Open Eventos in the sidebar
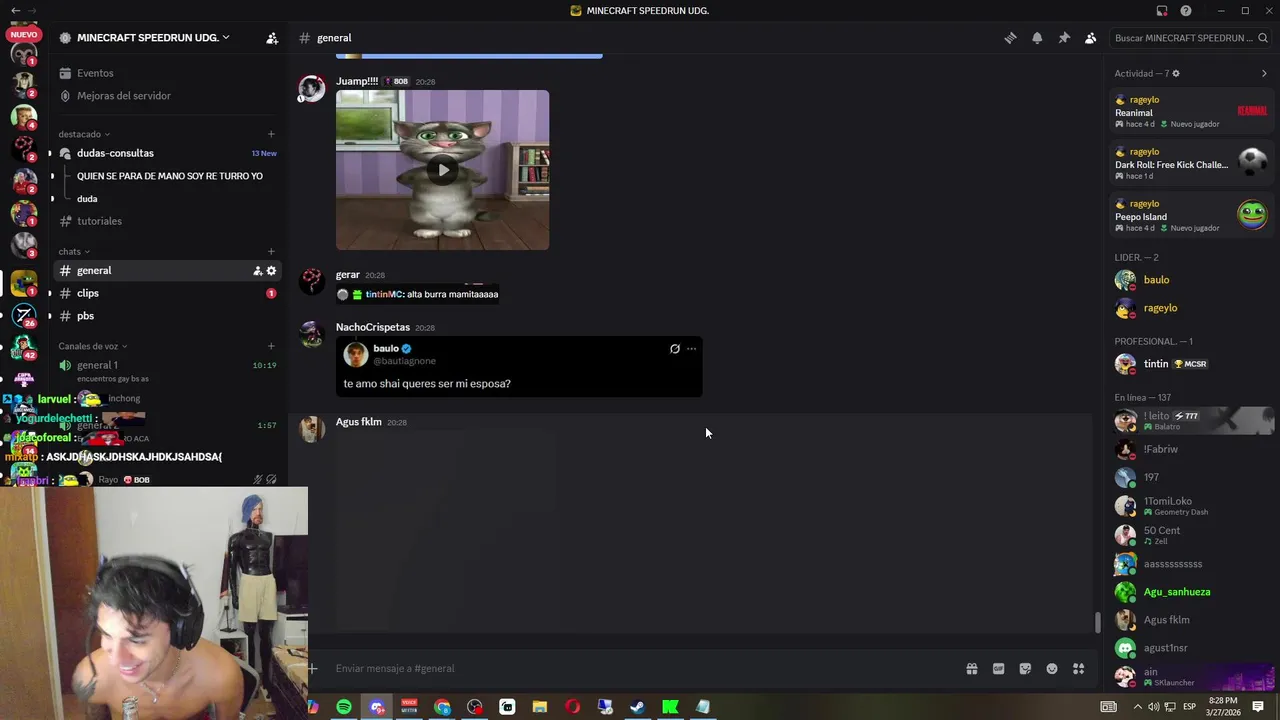This screenshot has width=1280, height=720. 95,73
